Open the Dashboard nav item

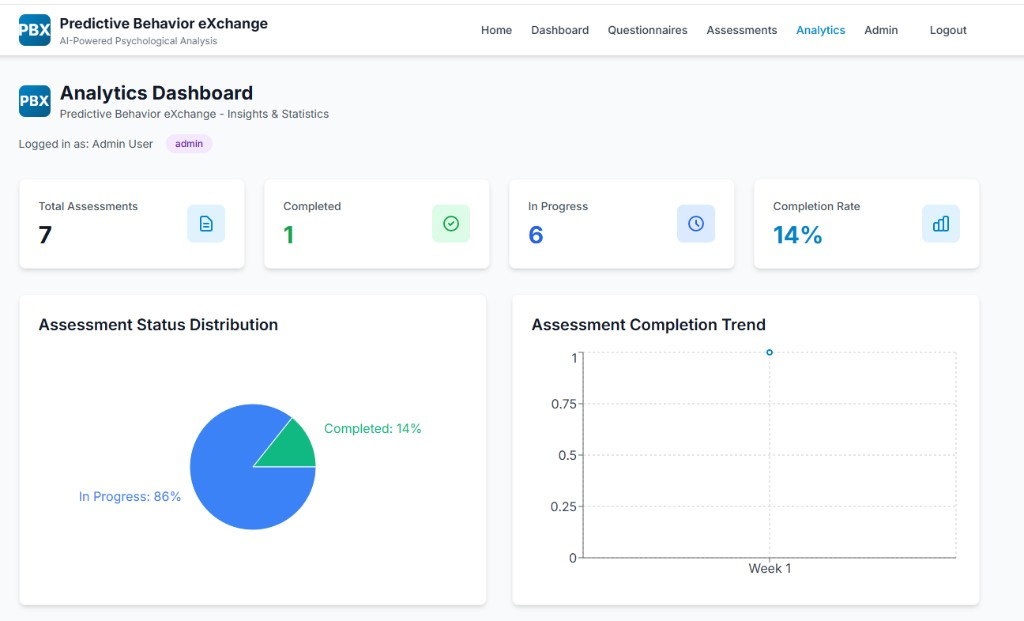point(560,30)
